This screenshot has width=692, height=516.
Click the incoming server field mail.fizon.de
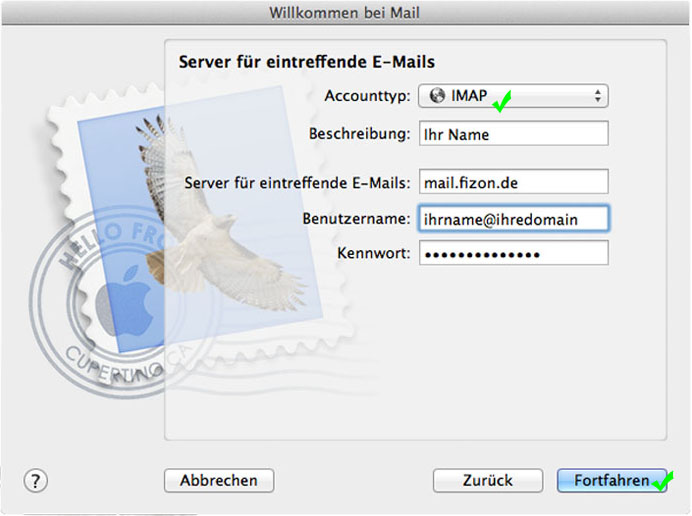tap(514, 182)
